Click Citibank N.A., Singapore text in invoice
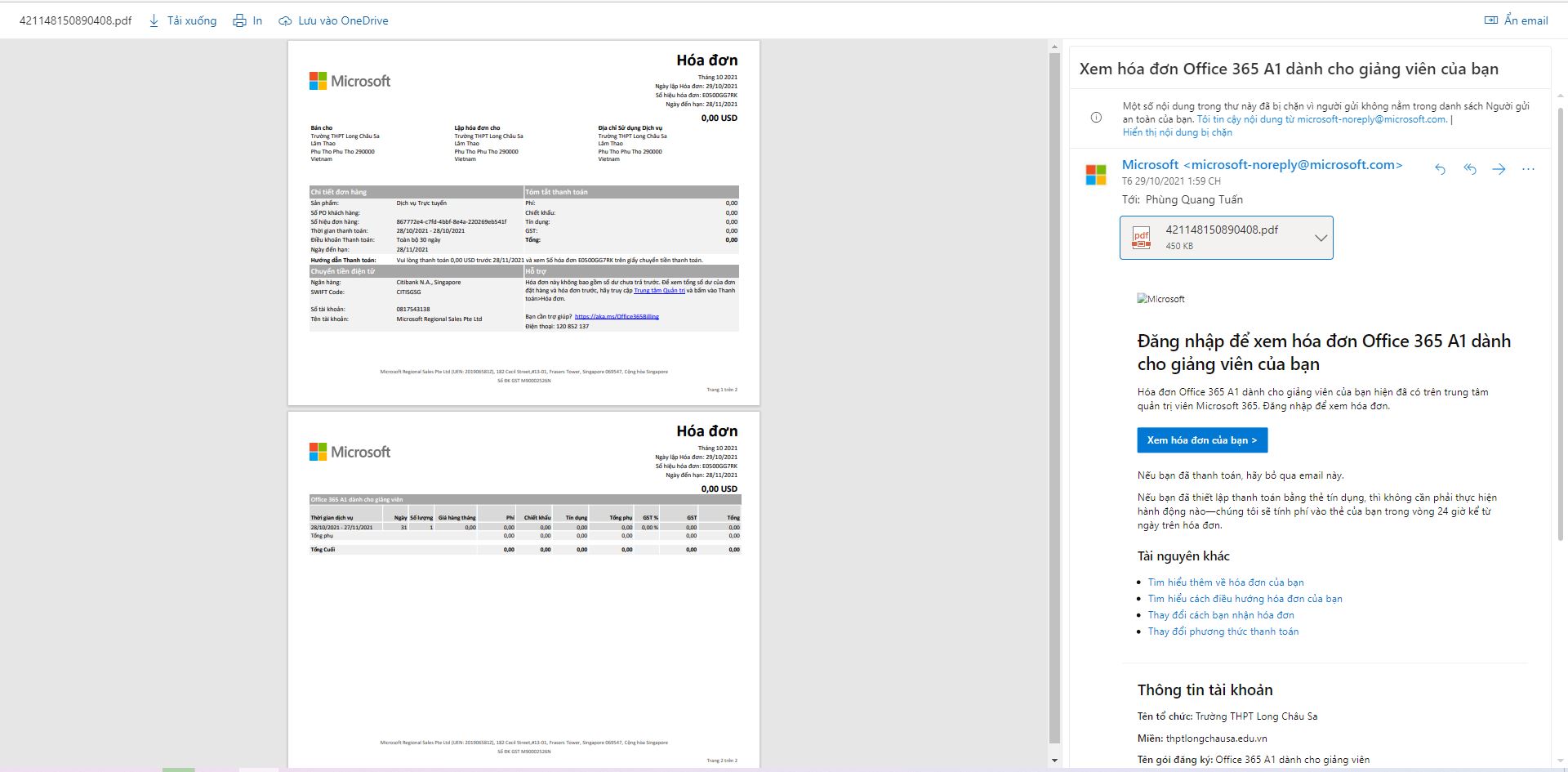The image size is (1568, 772). pos(429,283)
